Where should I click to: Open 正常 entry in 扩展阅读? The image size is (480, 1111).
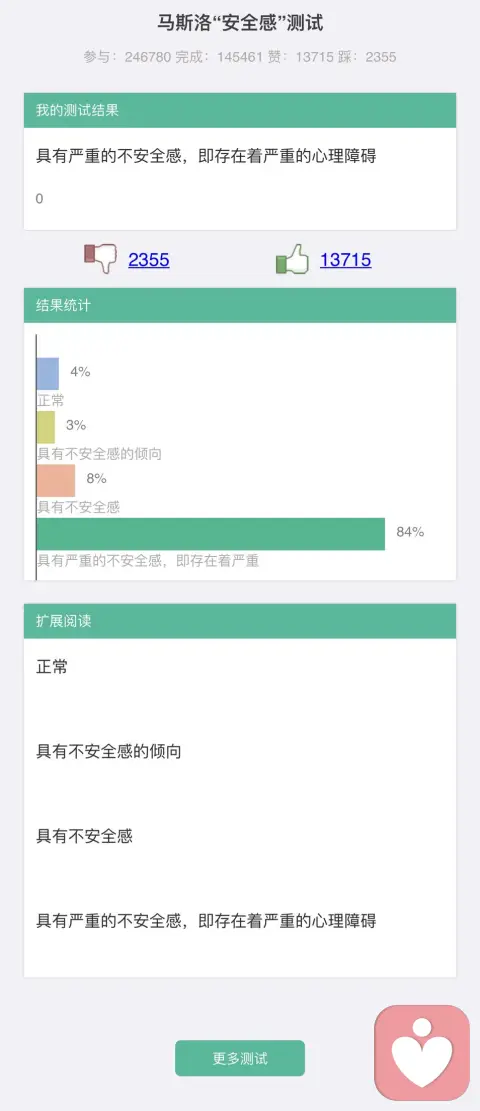(x=52, y=667)
